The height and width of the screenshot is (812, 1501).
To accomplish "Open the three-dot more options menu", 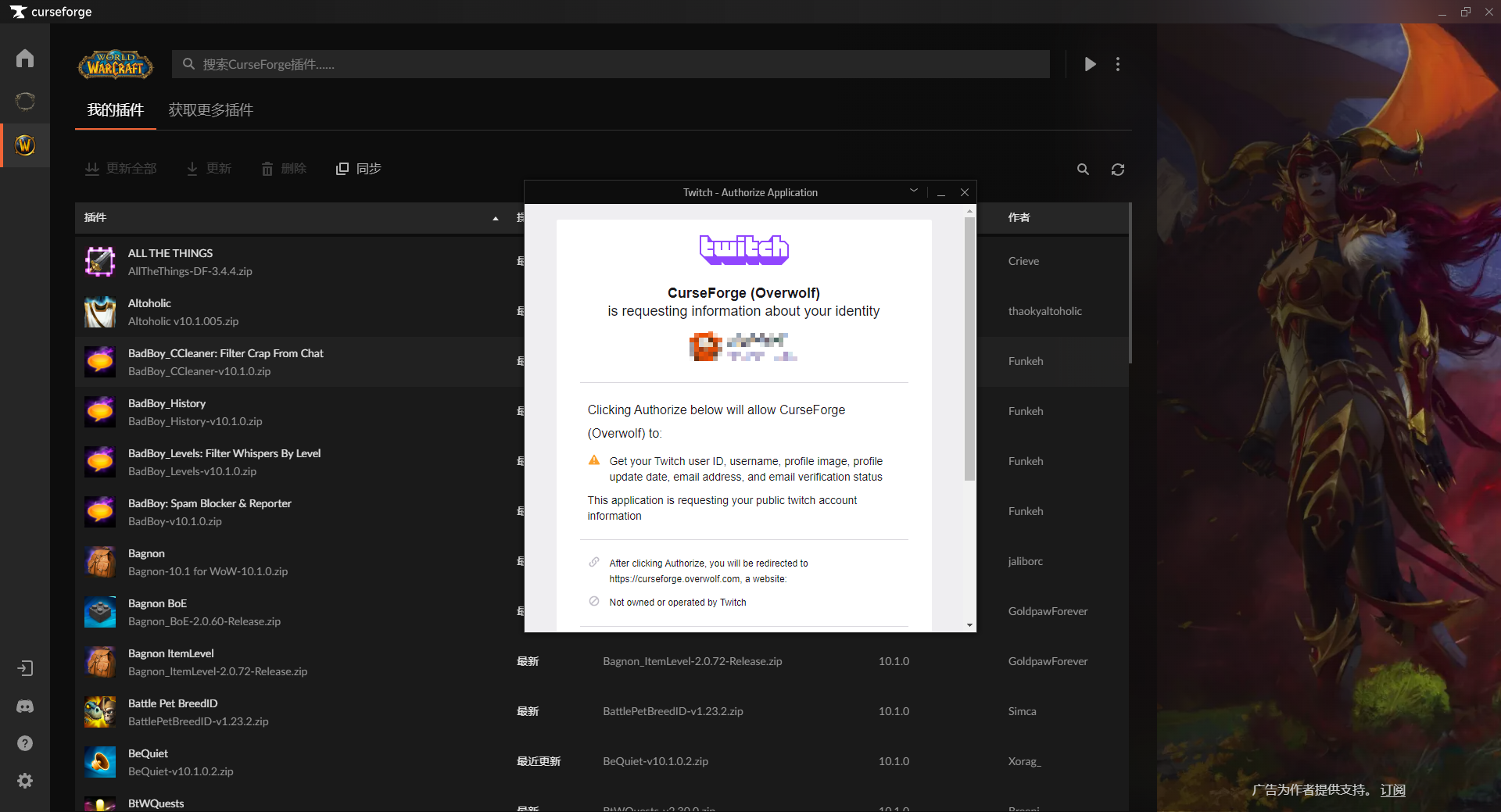I will pyautogui.click(x=1118, y=64).
